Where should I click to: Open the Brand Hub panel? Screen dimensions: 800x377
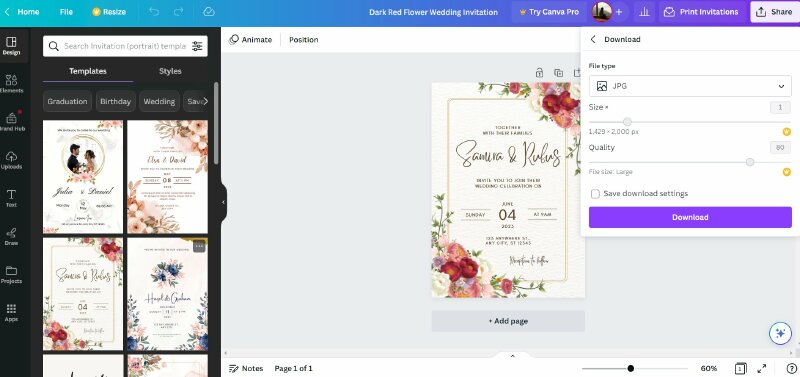pyautogui.click(x=11, y=122)
